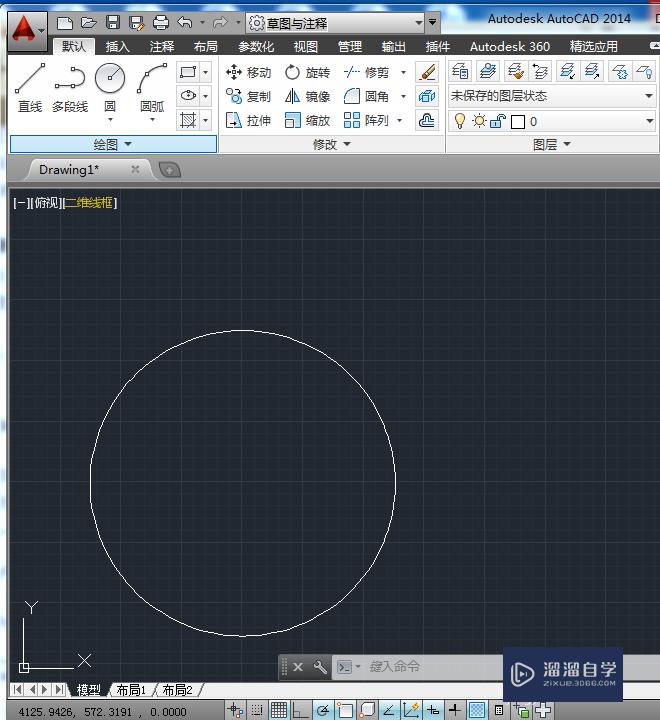The width and height of the screenshot is (660, 720).
Task: Activate the Rotate (旋转) tool
Action: pos(306,72)
